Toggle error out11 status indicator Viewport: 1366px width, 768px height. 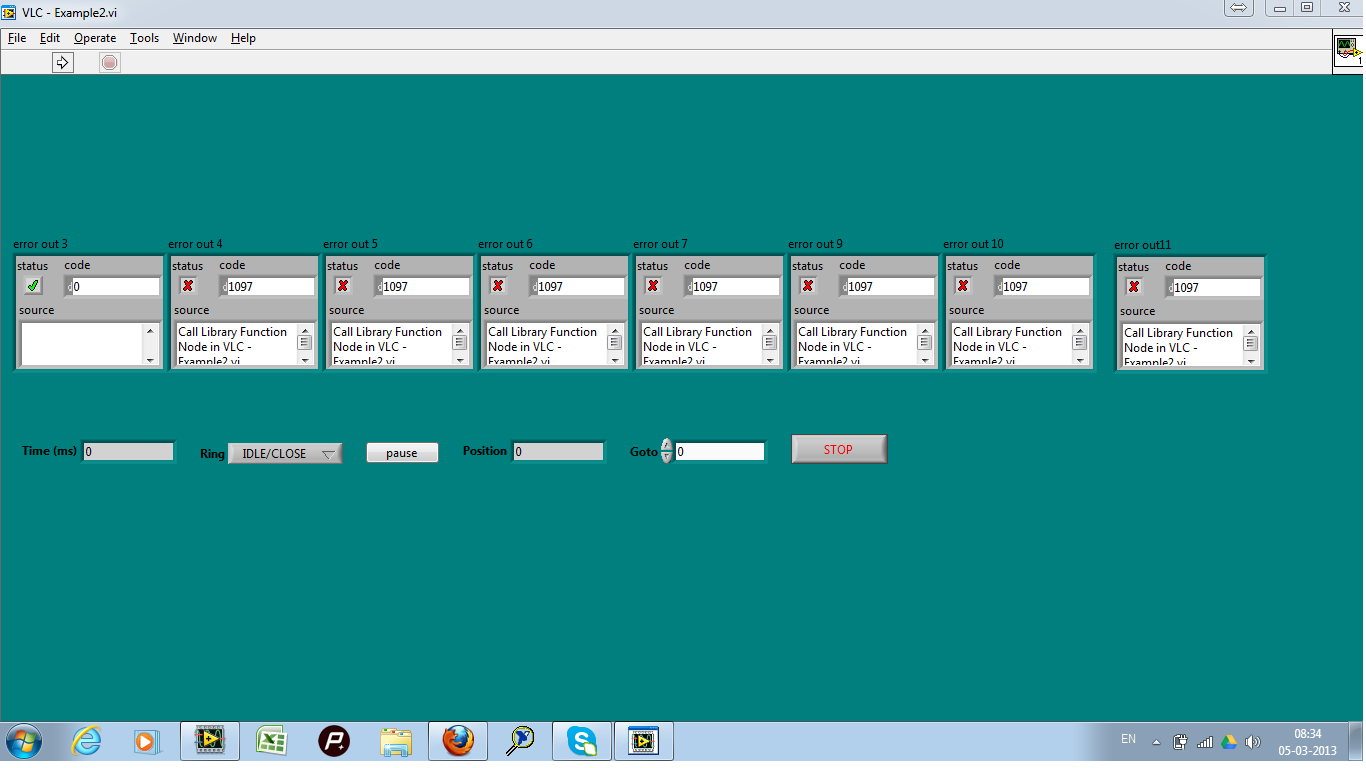click(1134, 287)
